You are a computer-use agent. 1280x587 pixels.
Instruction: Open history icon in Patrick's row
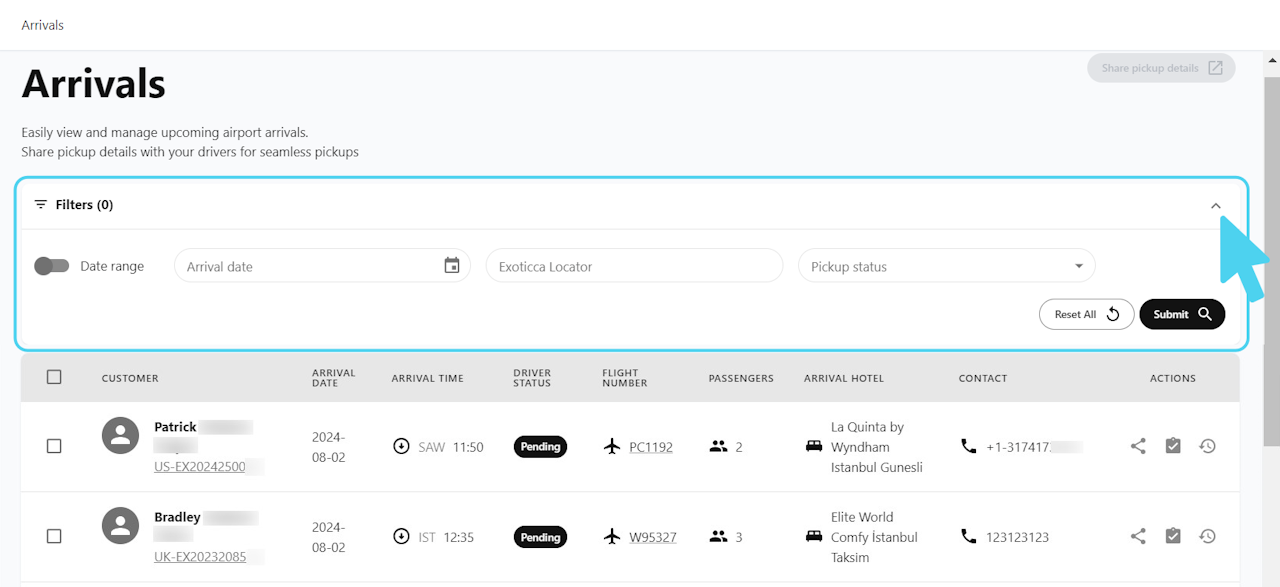[1207, 446]
